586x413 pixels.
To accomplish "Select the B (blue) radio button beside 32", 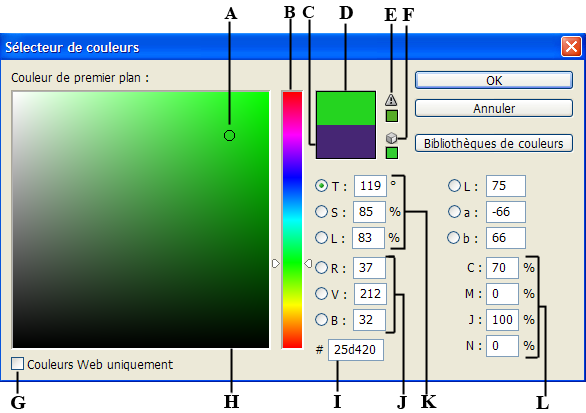I will click(321, 320).
